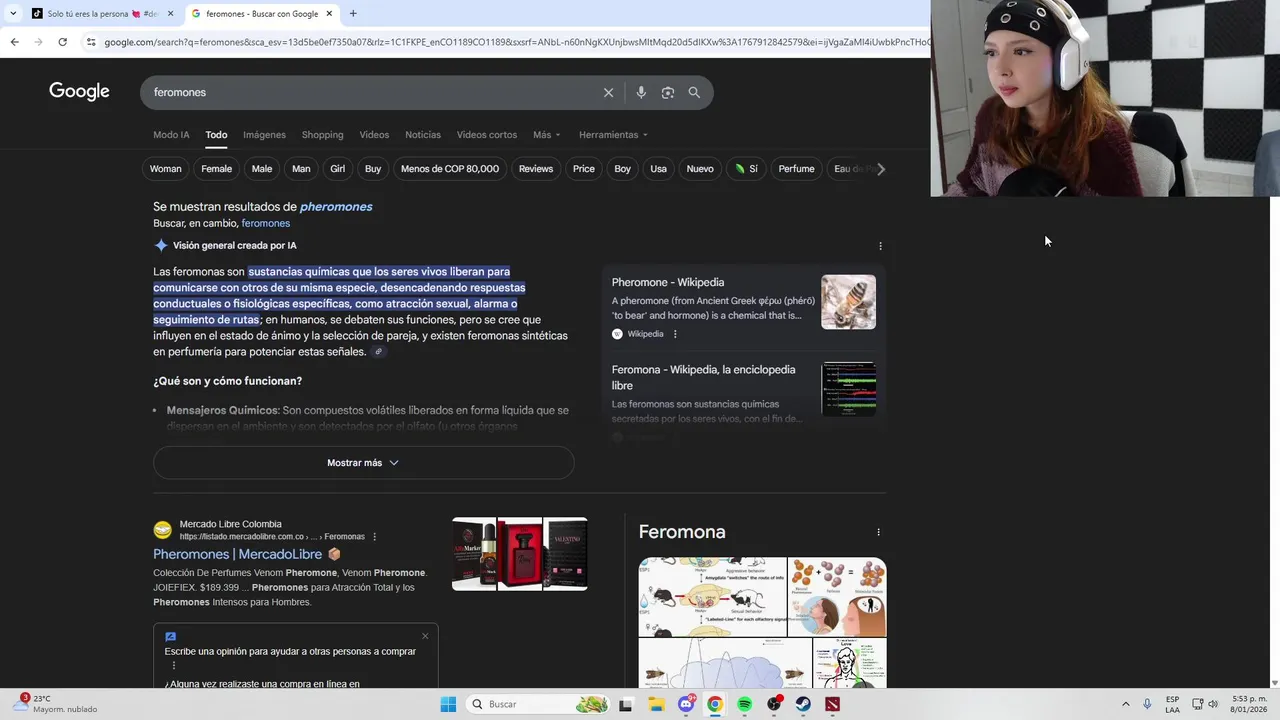Open AI overview three-dot options

click(x=880, y=246)
